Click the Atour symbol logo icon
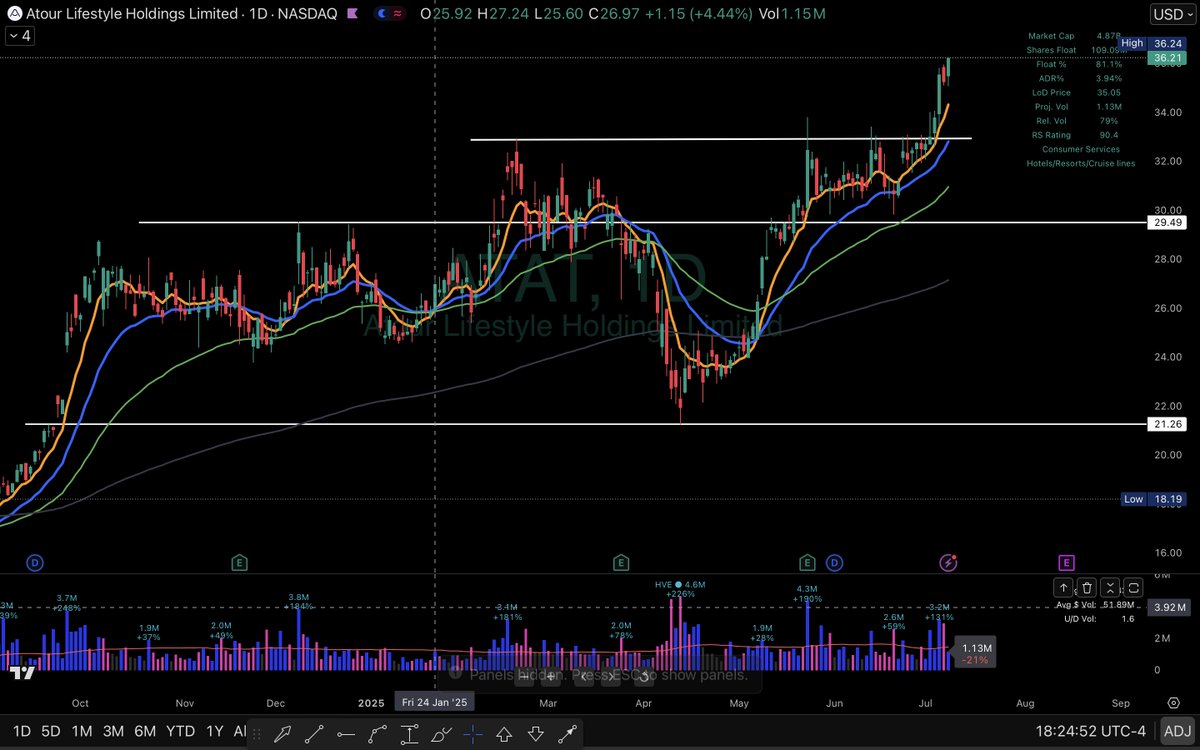The image size is (1200, 750). coord(13,14)
